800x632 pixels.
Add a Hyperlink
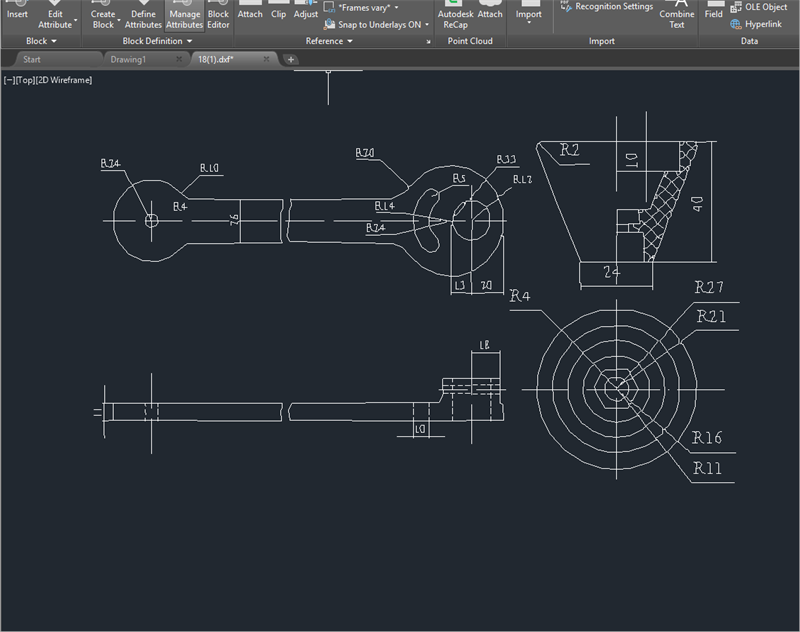point(765,23)
